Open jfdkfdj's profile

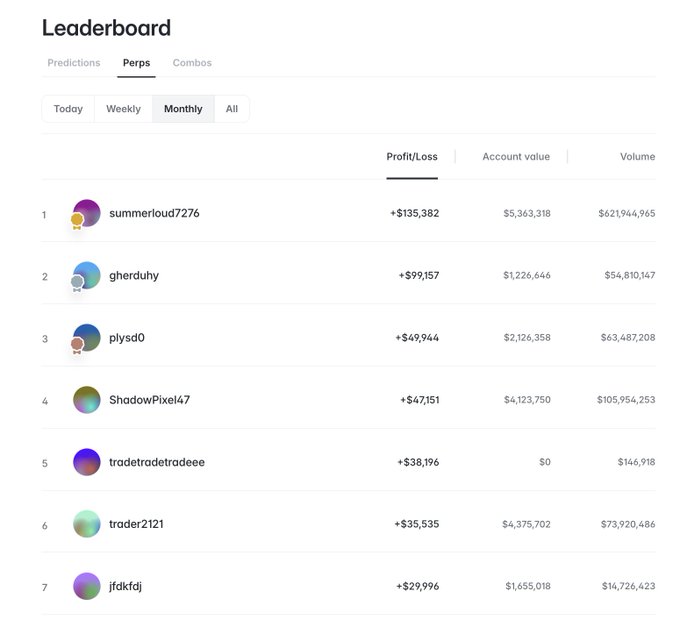click(x=125, y=586)
